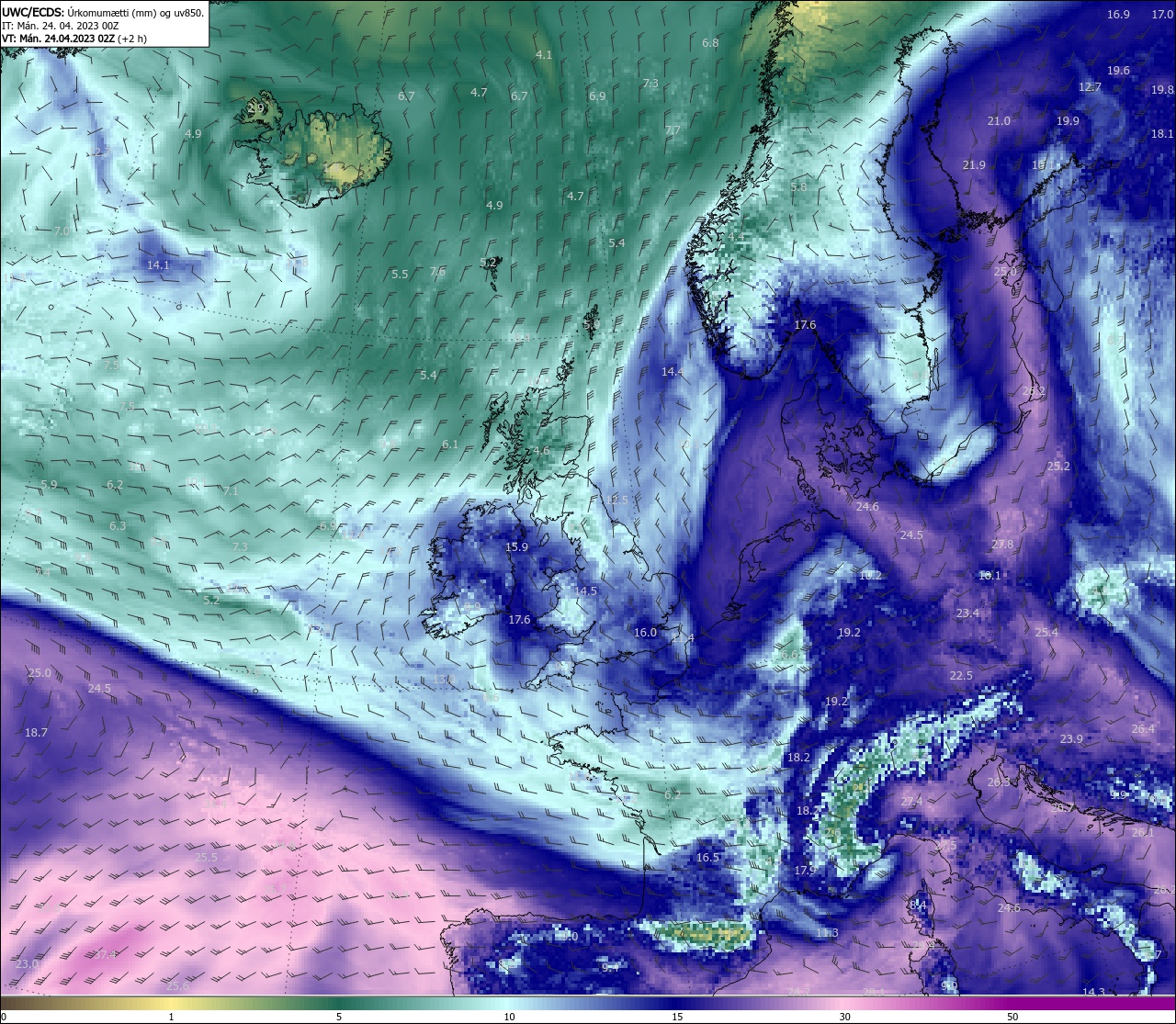The width and height of the screenshot is (1176, 1024).
Task: Click the 6.1 value west of Scotland
Action: (450, 444)
